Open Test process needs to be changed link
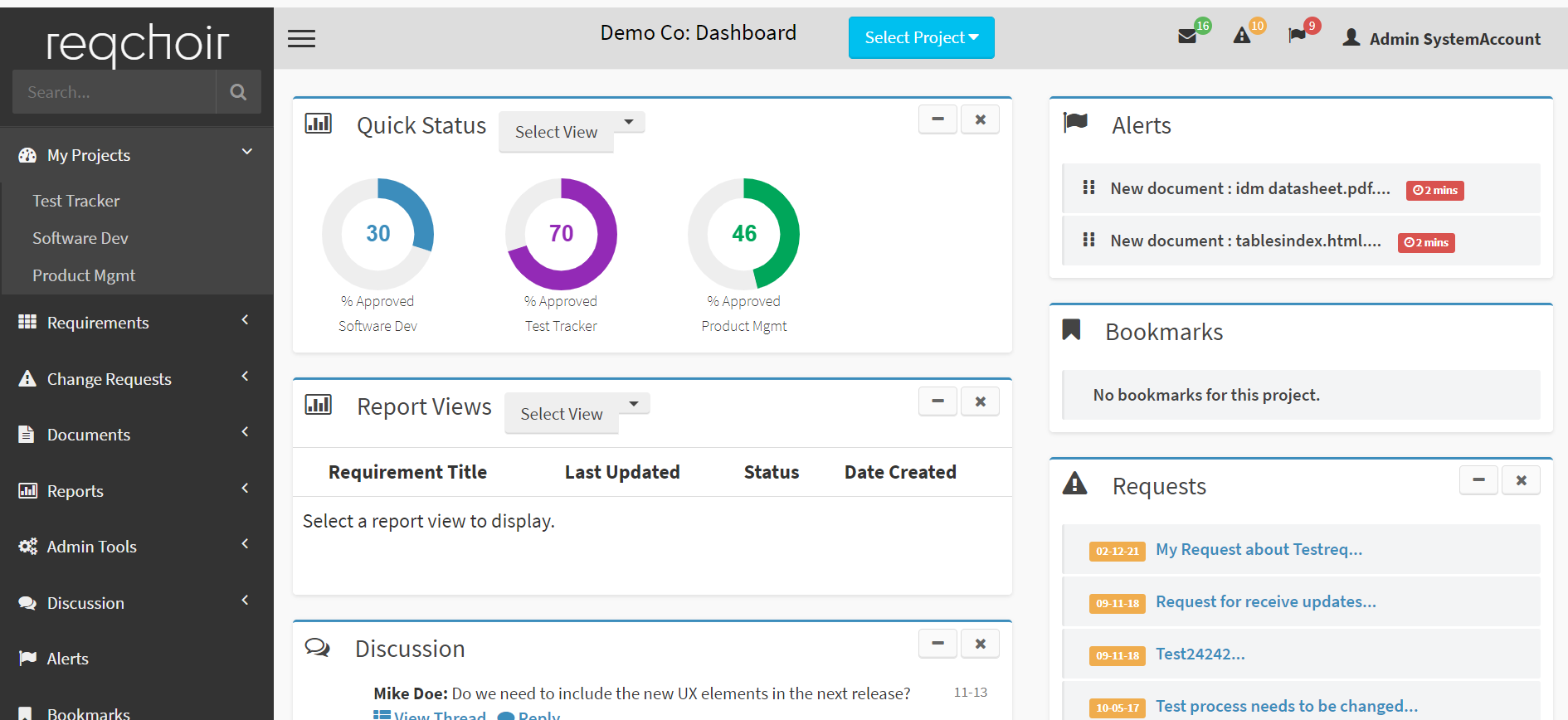Viewport: 1568px width, 720px height. (1287, 706)
